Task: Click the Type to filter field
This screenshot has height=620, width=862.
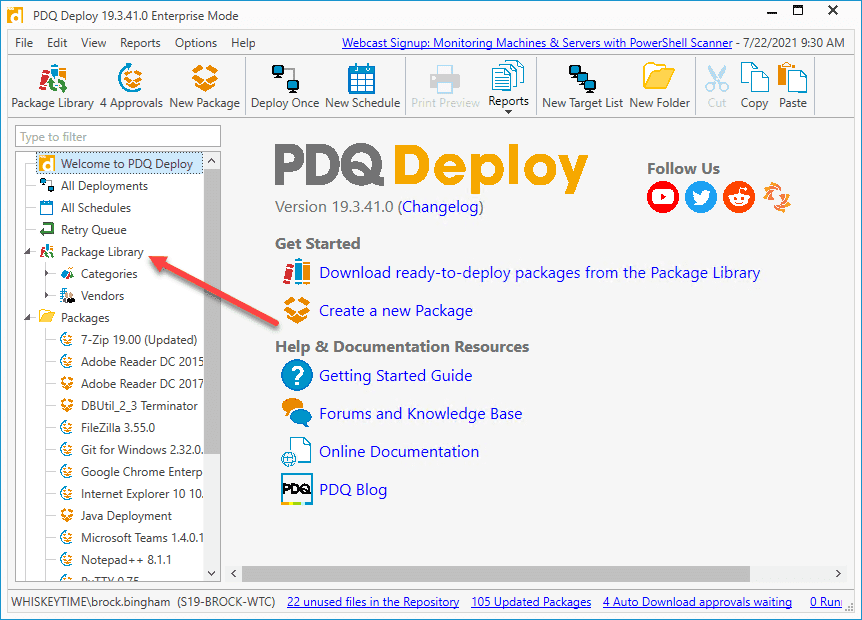Action: (x=118, y=136)
